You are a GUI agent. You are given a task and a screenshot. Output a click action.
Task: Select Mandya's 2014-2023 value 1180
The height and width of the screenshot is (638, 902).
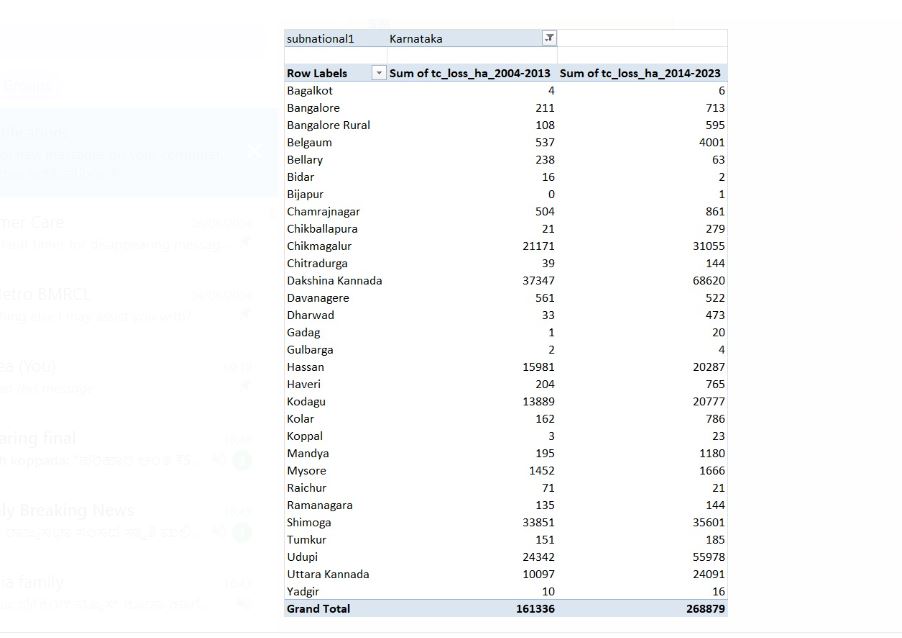[x=712, y=453]
